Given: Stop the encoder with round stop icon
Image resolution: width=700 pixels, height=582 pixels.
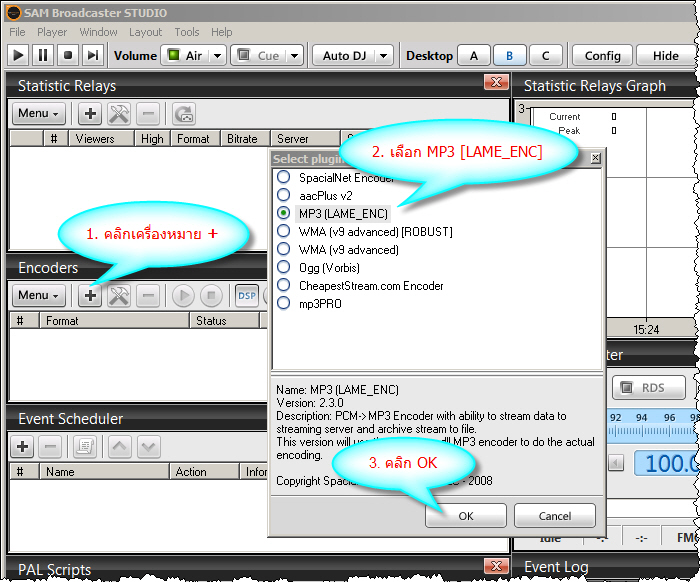Looking at the screenshot, I should tap(212, 295).
